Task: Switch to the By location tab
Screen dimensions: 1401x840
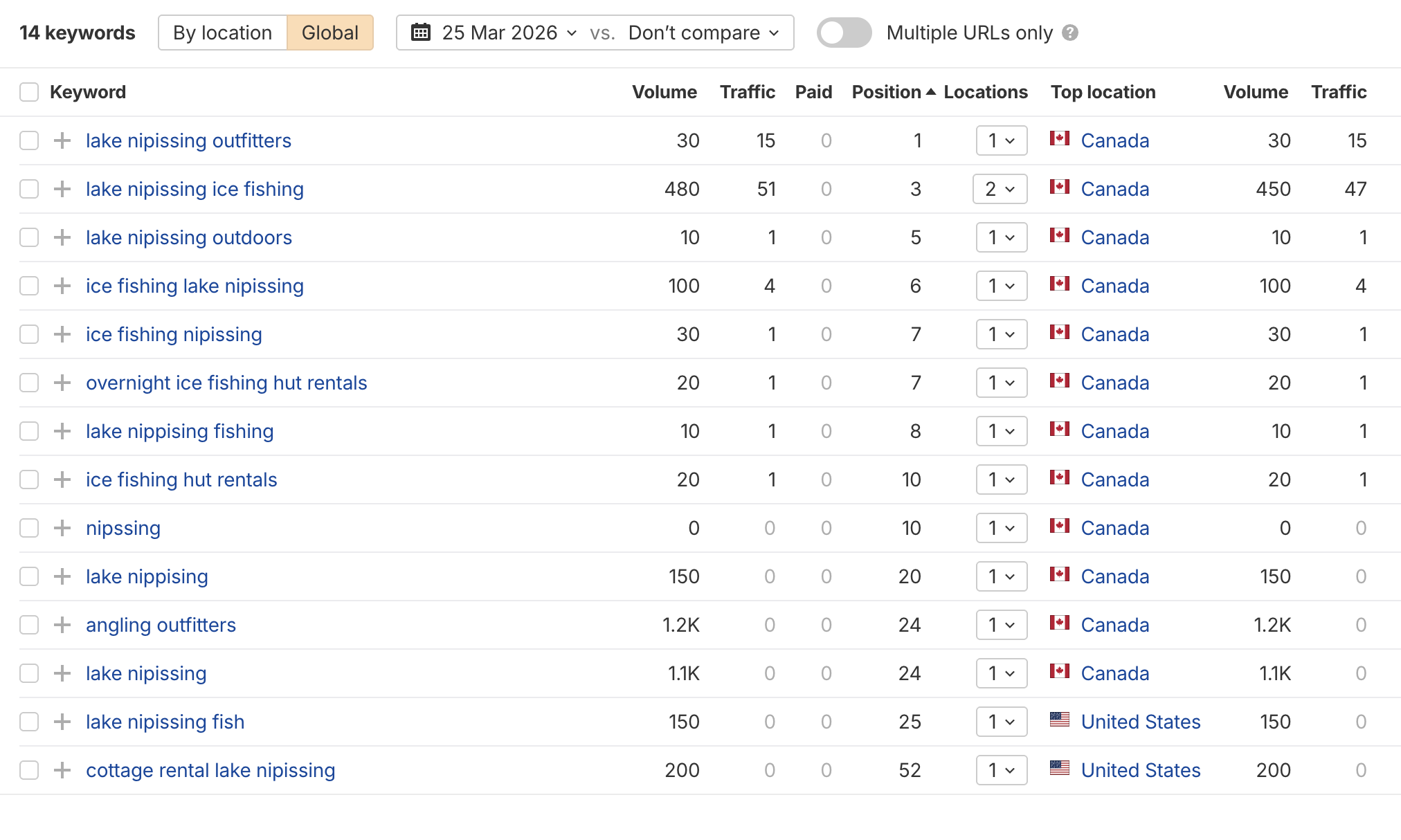Action: pyautogui.click(x=222, y=32)
